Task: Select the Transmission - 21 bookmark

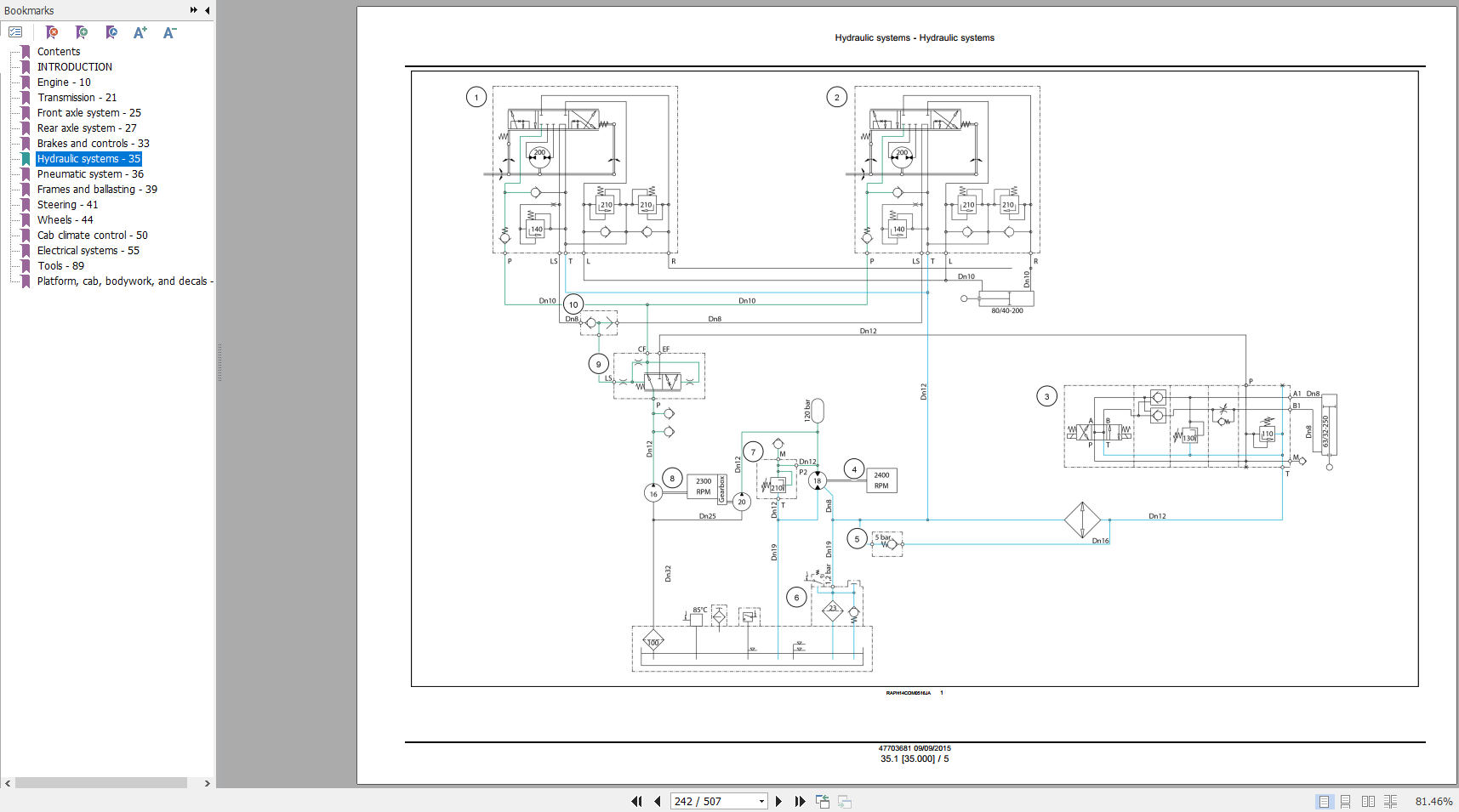Action: (x=77, y=98)
